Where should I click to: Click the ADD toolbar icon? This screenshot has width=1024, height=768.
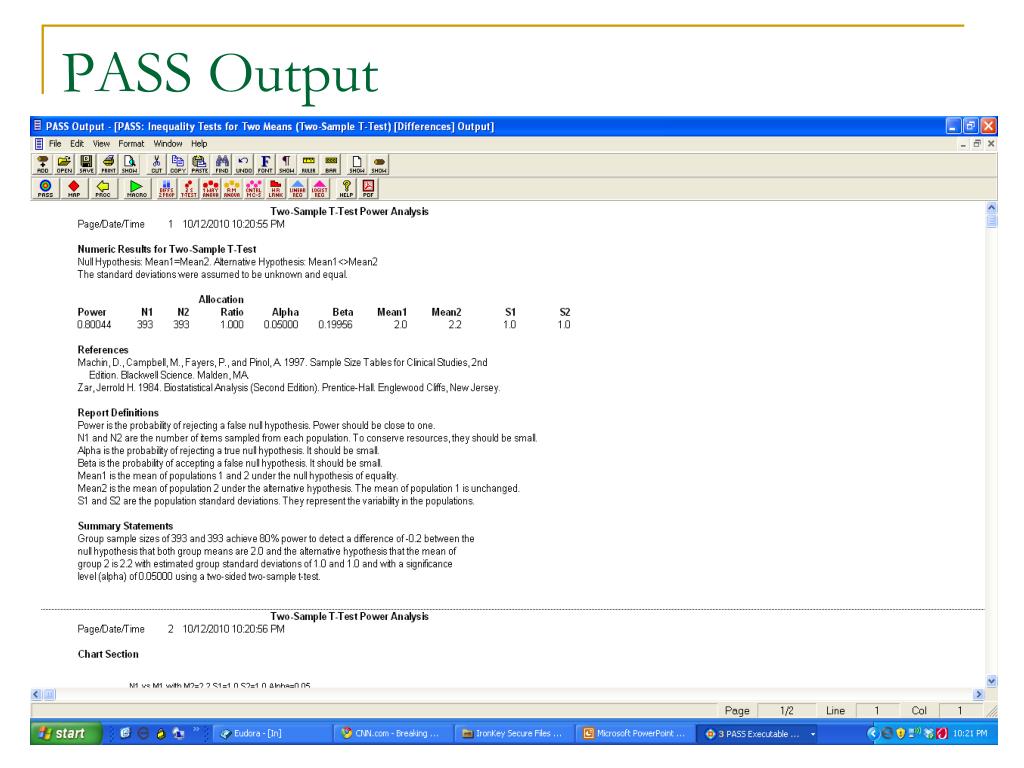pos(42,164)
